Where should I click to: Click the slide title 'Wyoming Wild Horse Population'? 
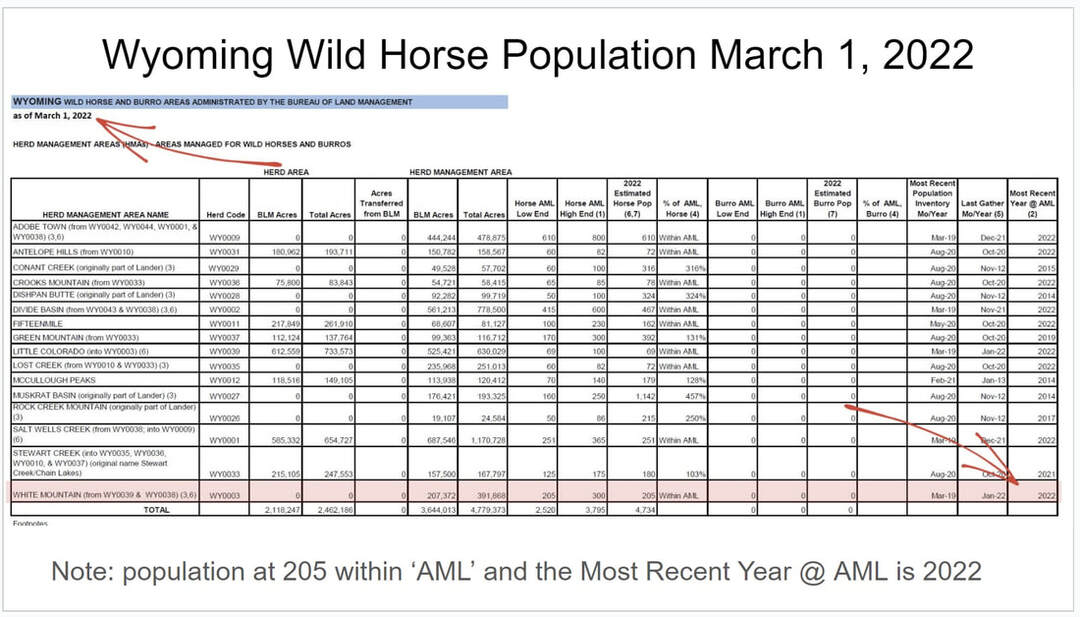[x=538, y=54]
